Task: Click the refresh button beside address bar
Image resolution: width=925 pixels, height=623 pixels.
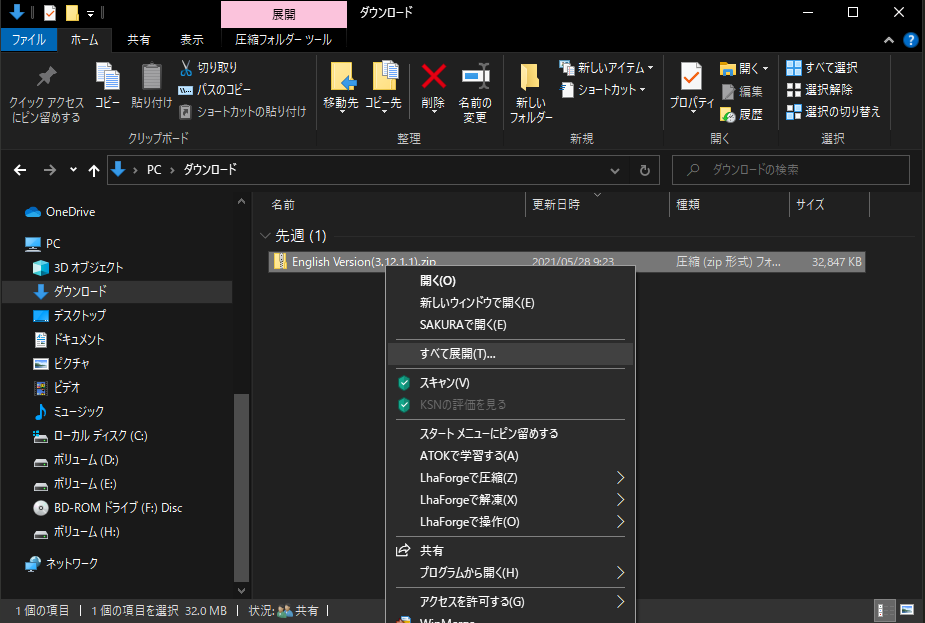Action: [x=645, y=170]
